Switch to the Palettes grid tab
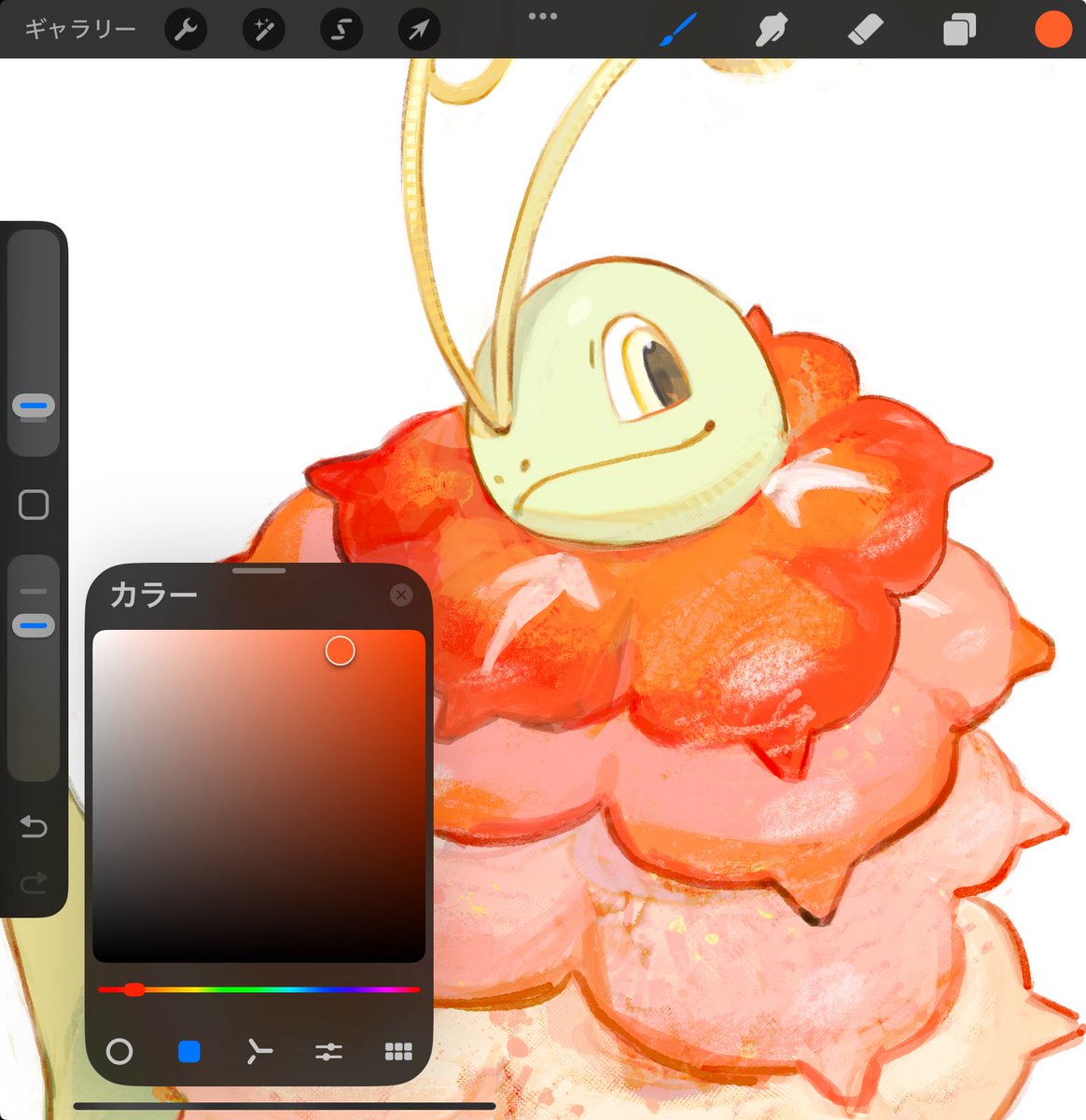Screen dimensions: 1086x1120 (398, 1052)
